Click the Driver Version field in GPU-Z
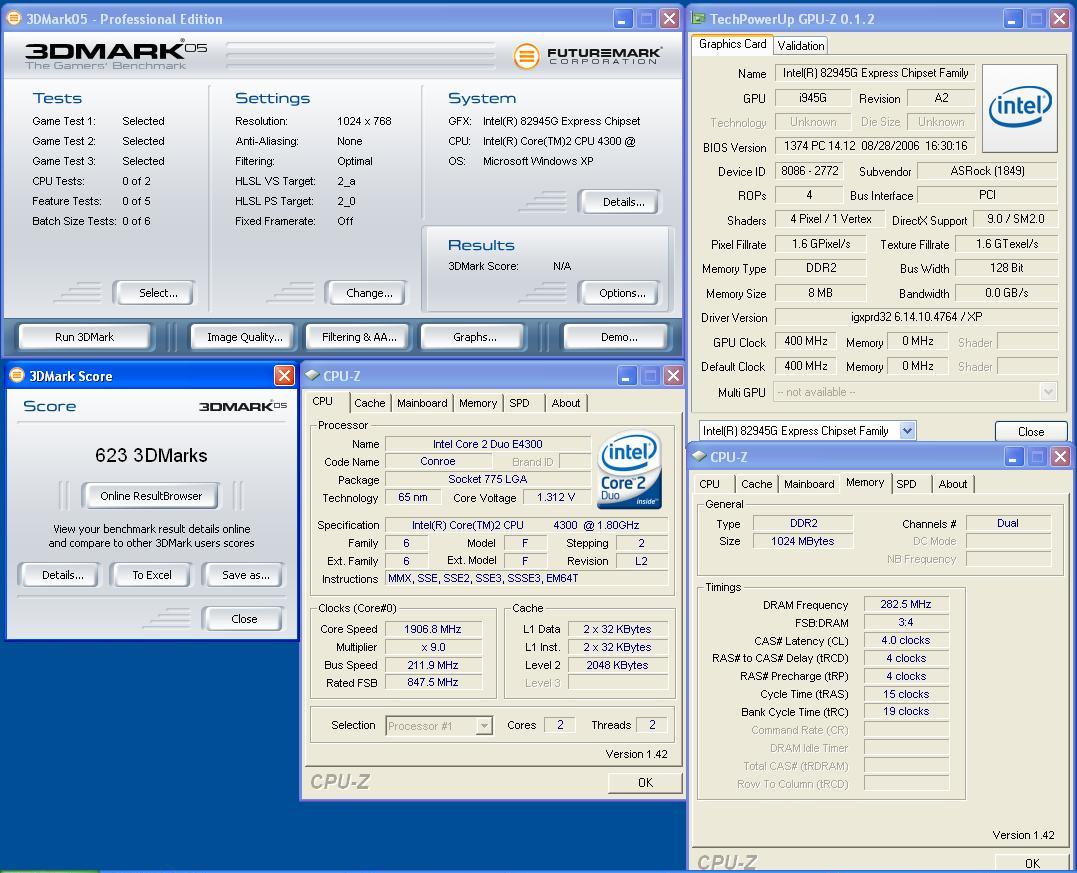This screenshot has width=1077, height=873. tap(916, 317)
